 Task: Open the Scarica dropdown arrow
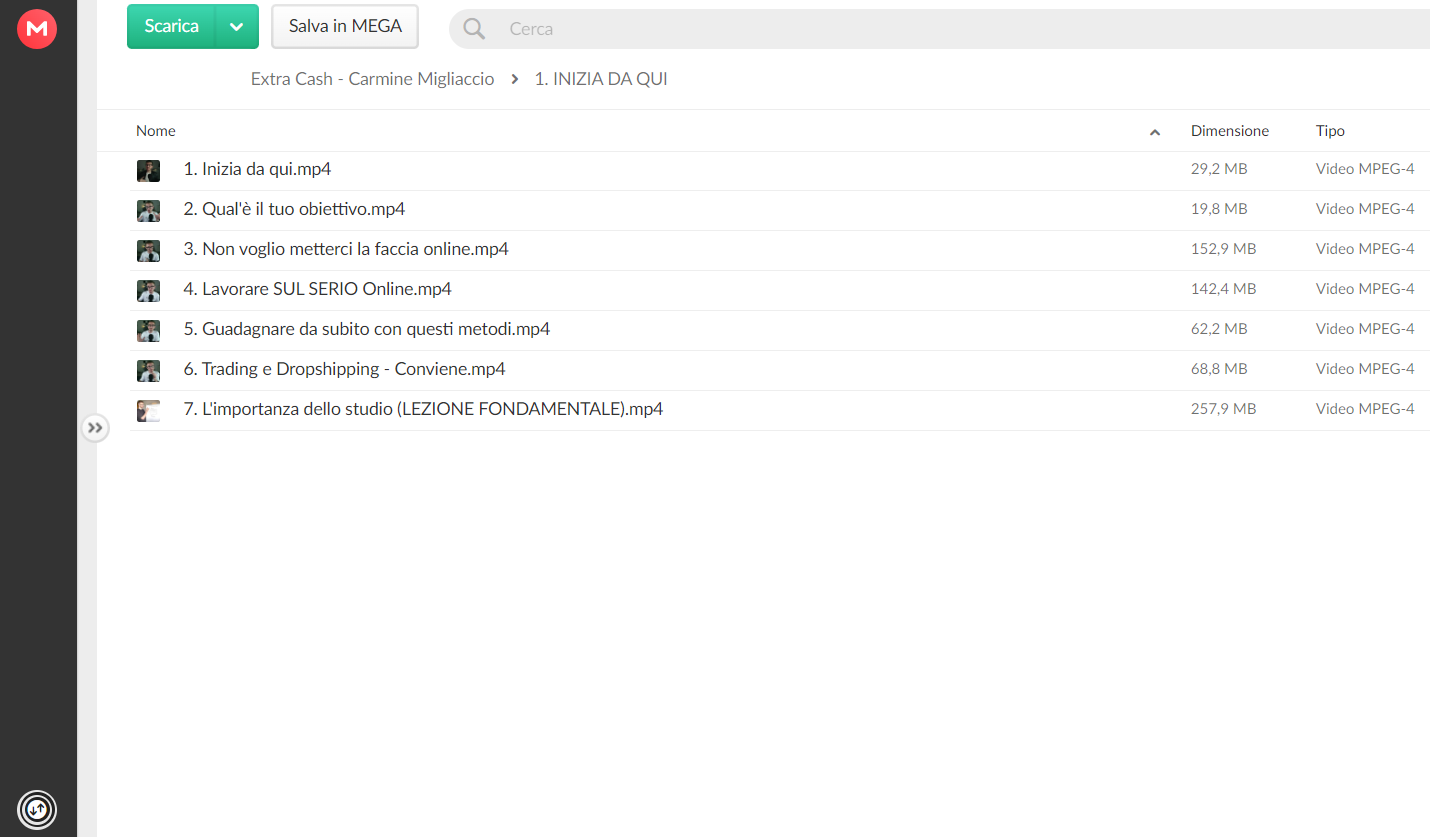(x=237, y=27)
